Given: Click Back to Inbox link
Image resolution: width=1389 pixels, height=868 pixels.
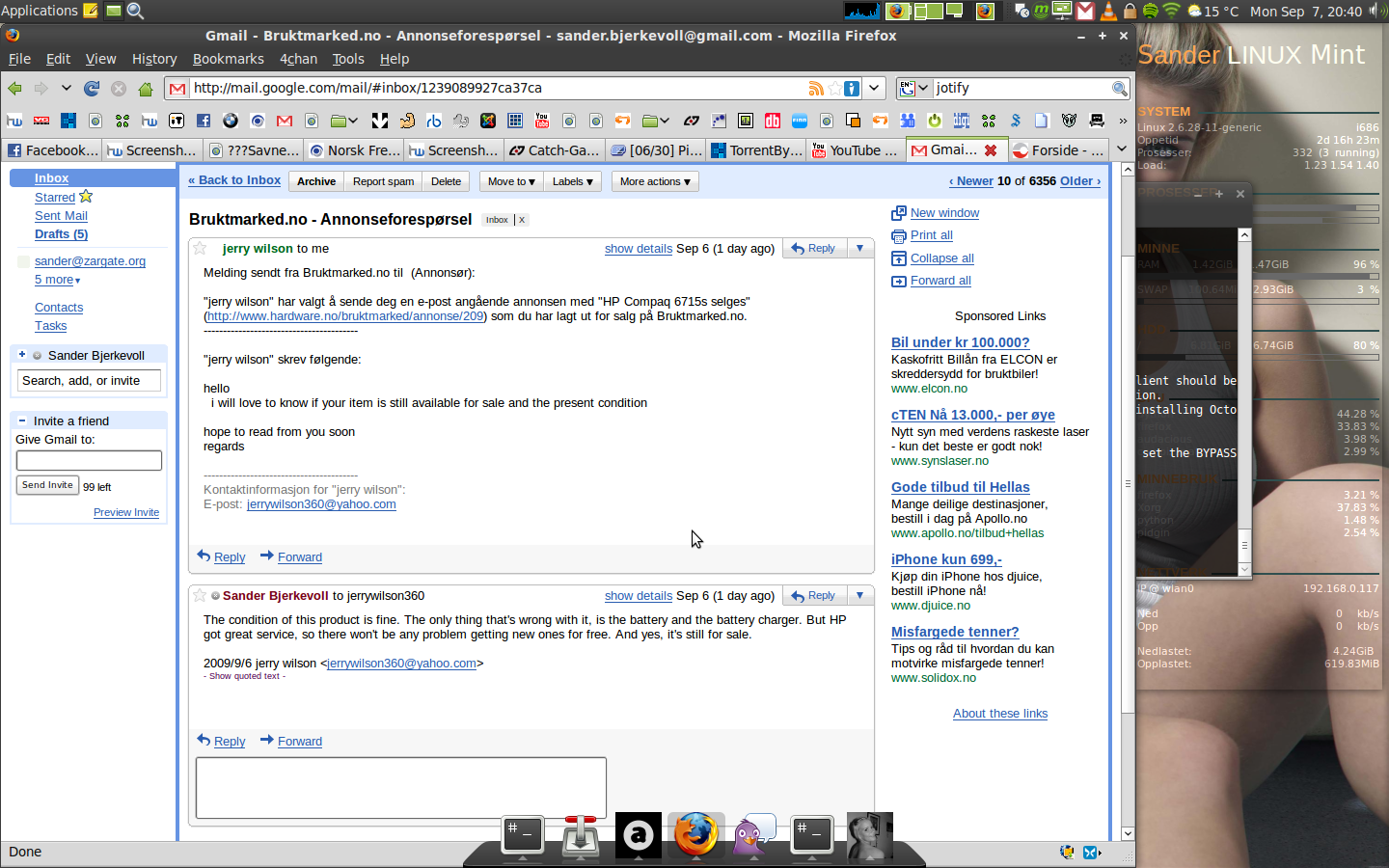Looking at the screenshot, I should tap(234, 180).
